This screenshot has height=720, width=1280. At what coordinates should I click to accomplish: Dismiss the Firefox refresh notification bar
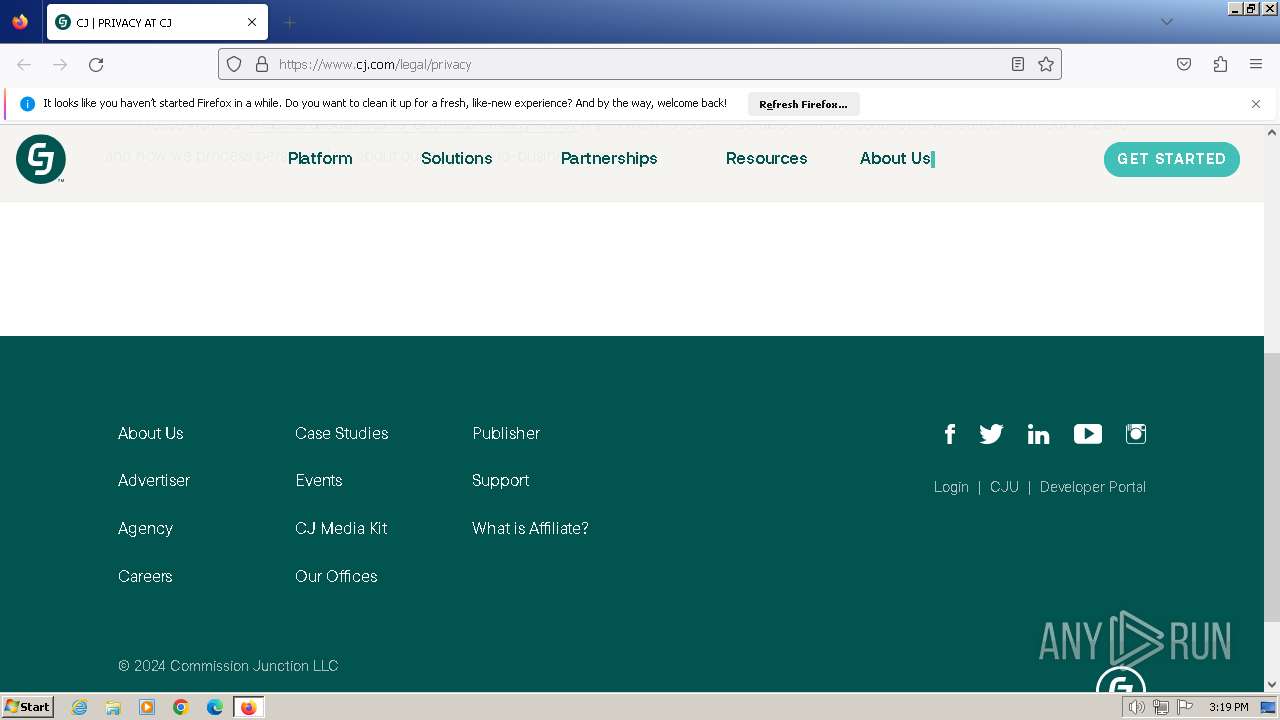coord(1256,104)
